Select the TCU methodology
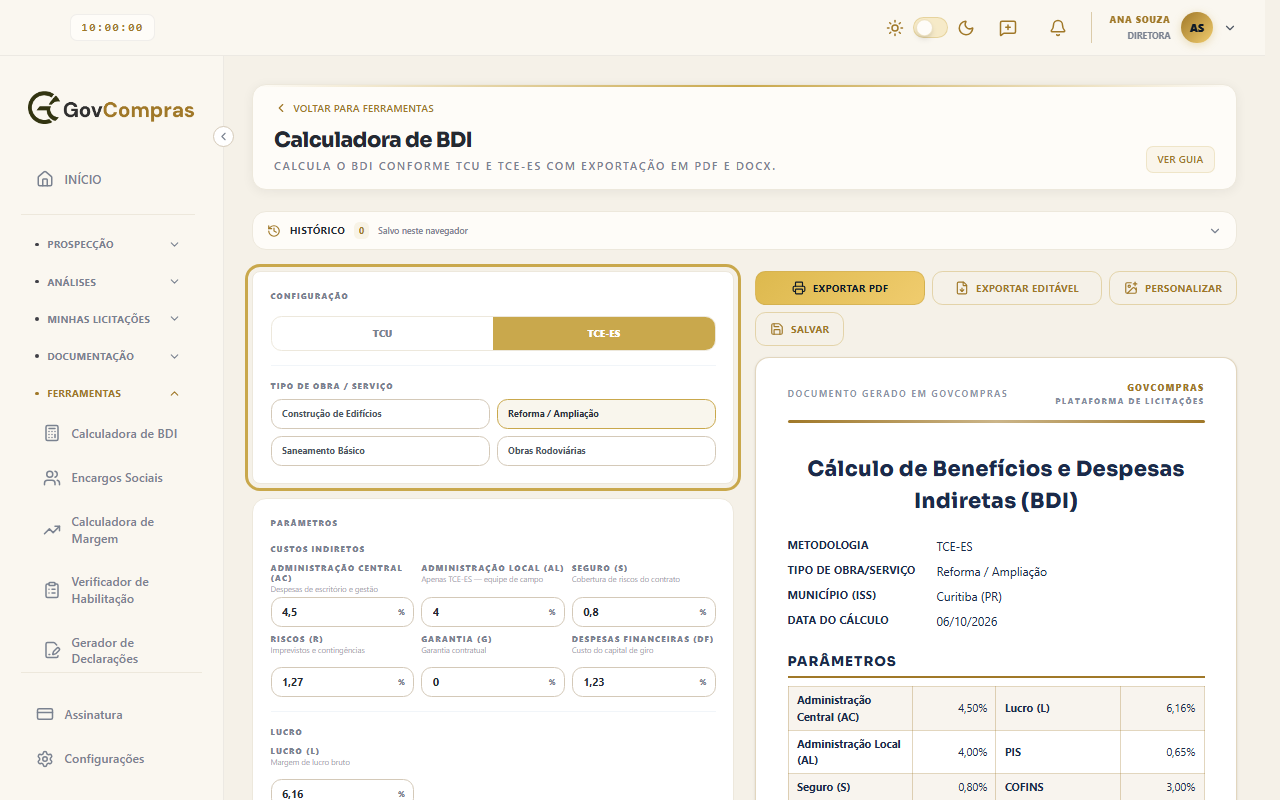Image resolution: width=1280 pixels, height=800 pixels. (x=382, y=333)
